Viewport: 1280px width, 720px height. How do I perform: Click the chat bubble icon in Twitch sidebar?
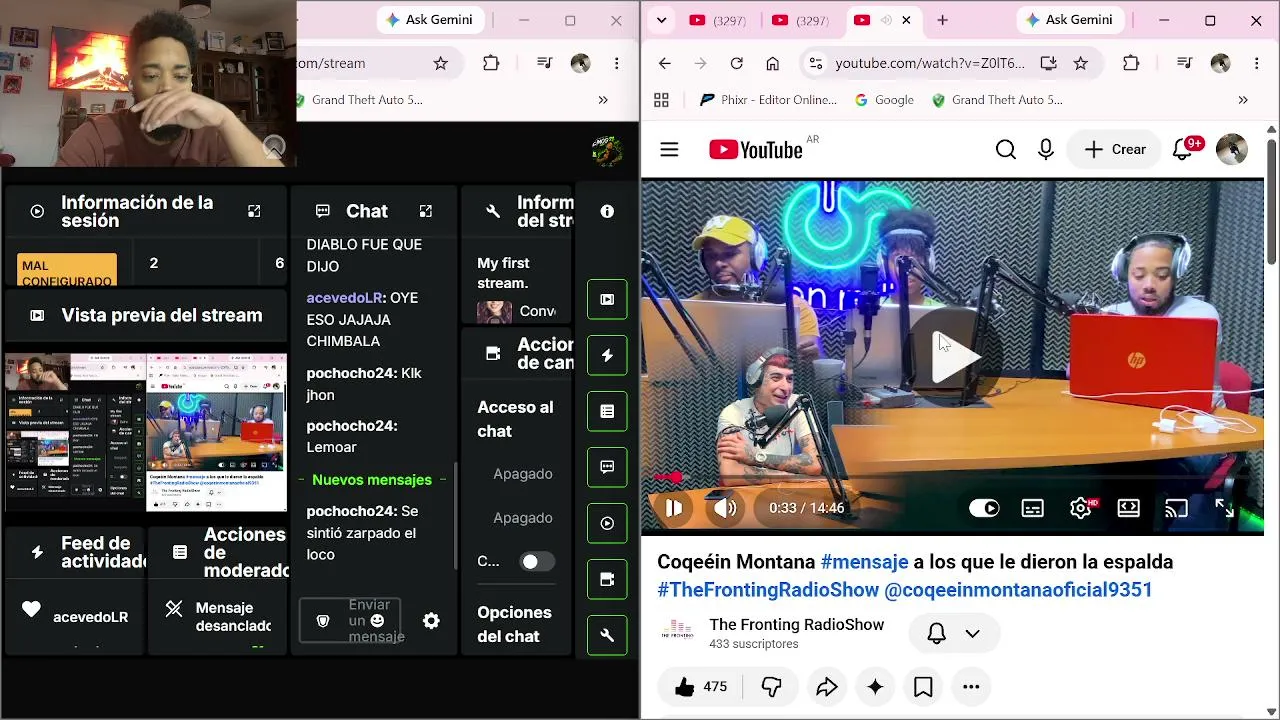click(607, 467)
